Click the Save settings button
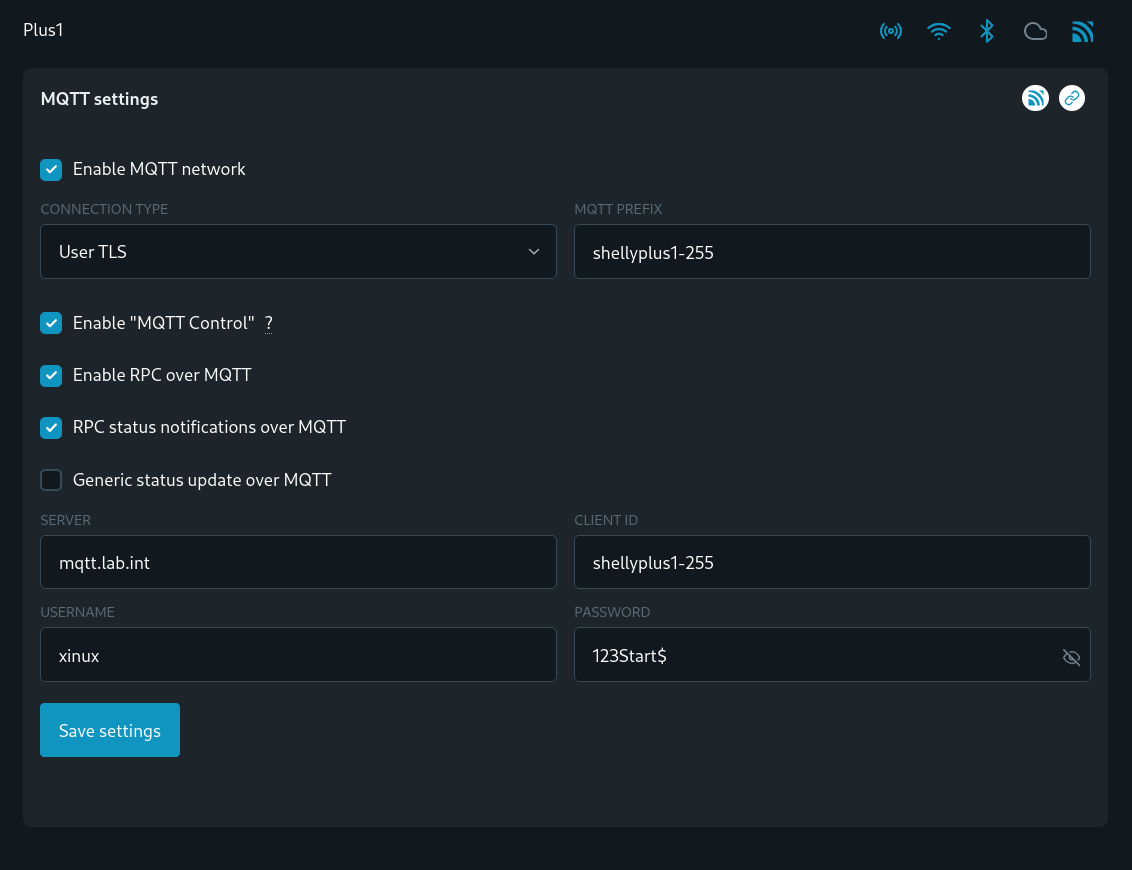The width and height of the screenshot is (1132, 870). (x=110, y=730)
